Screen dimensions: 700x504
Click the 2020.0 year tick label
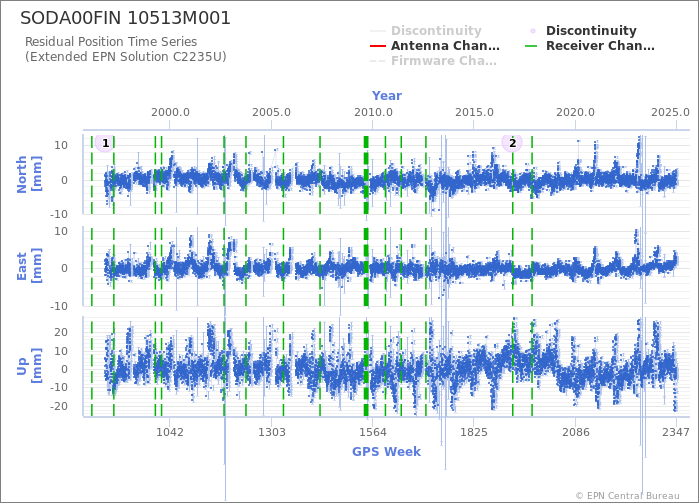click(x=575, y=112)
